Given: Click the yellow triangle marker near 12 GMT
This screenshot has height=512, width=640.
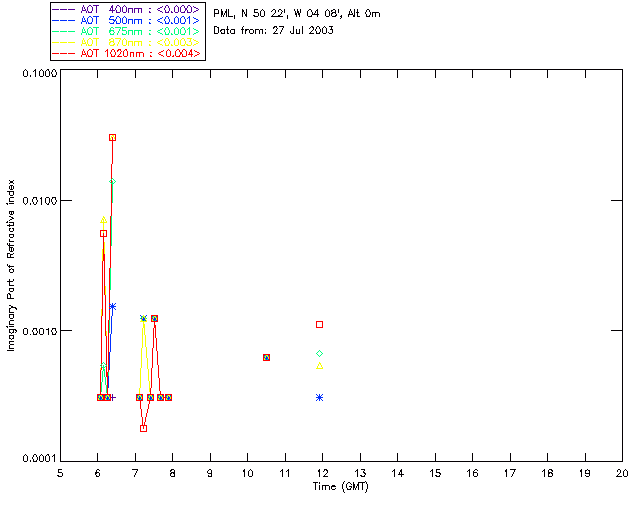Looking at the screenshot, I should pyautogui.click(x=320, y=366).
